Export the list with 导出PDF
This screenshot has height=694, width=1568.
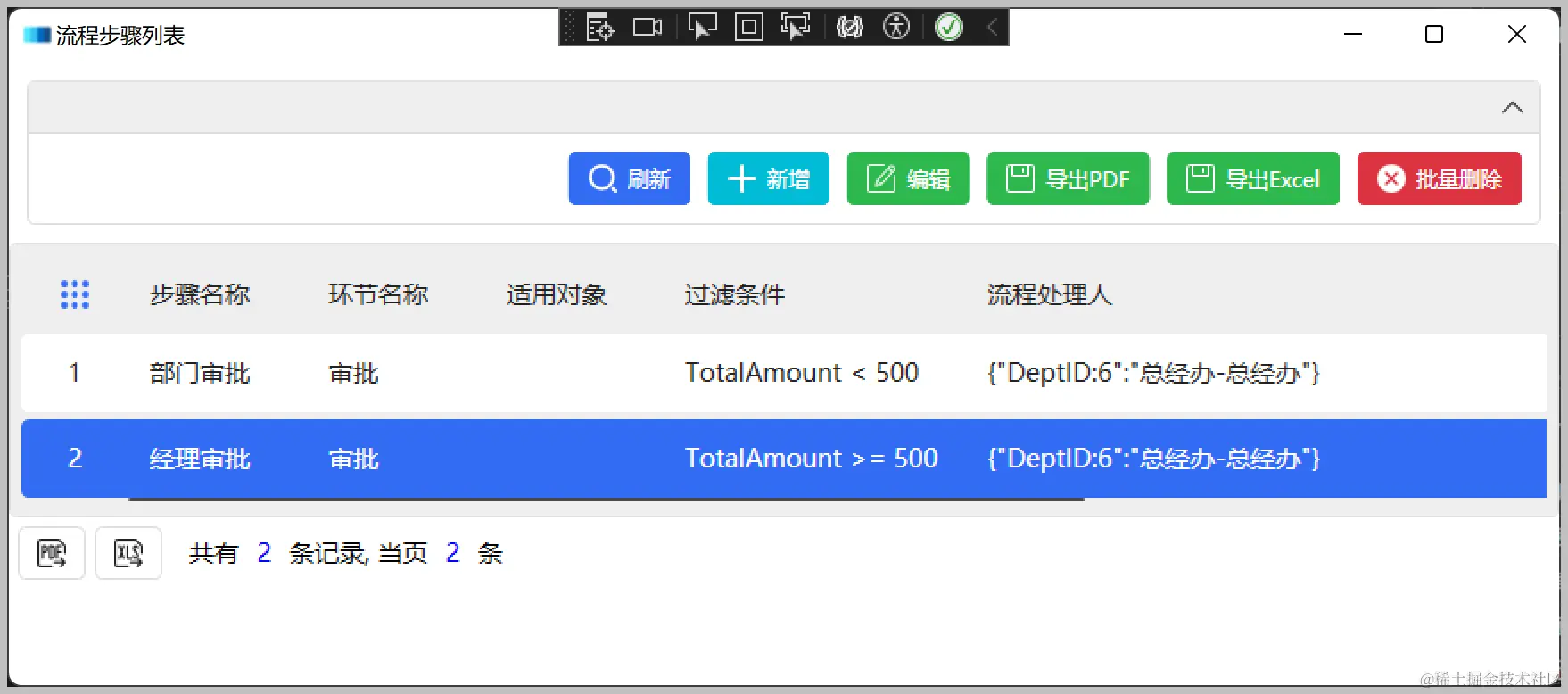point(1068,178)
